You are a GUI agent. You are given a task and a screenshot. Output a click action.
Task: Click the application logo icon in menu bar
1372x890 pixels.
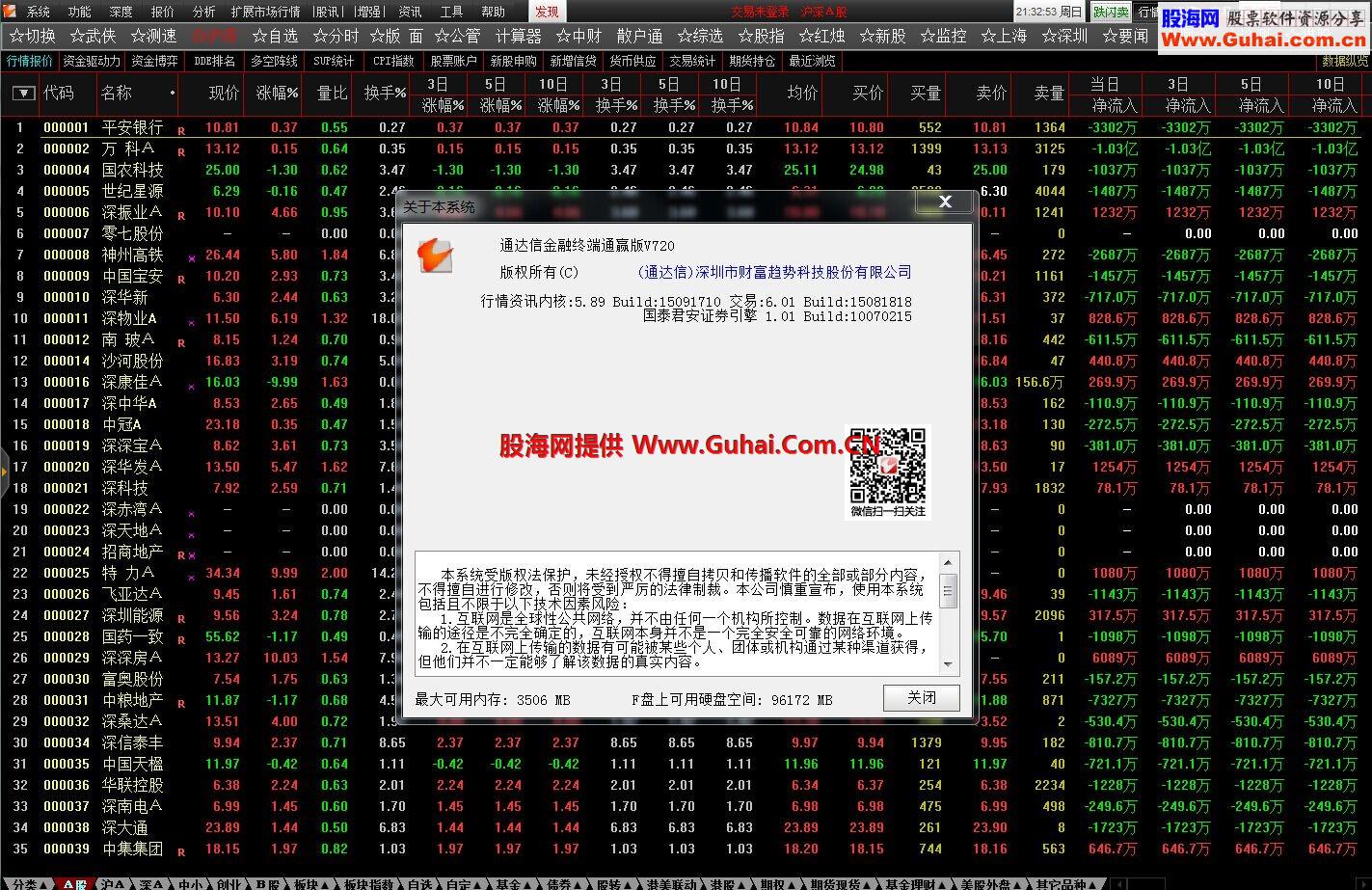[9, 12]
